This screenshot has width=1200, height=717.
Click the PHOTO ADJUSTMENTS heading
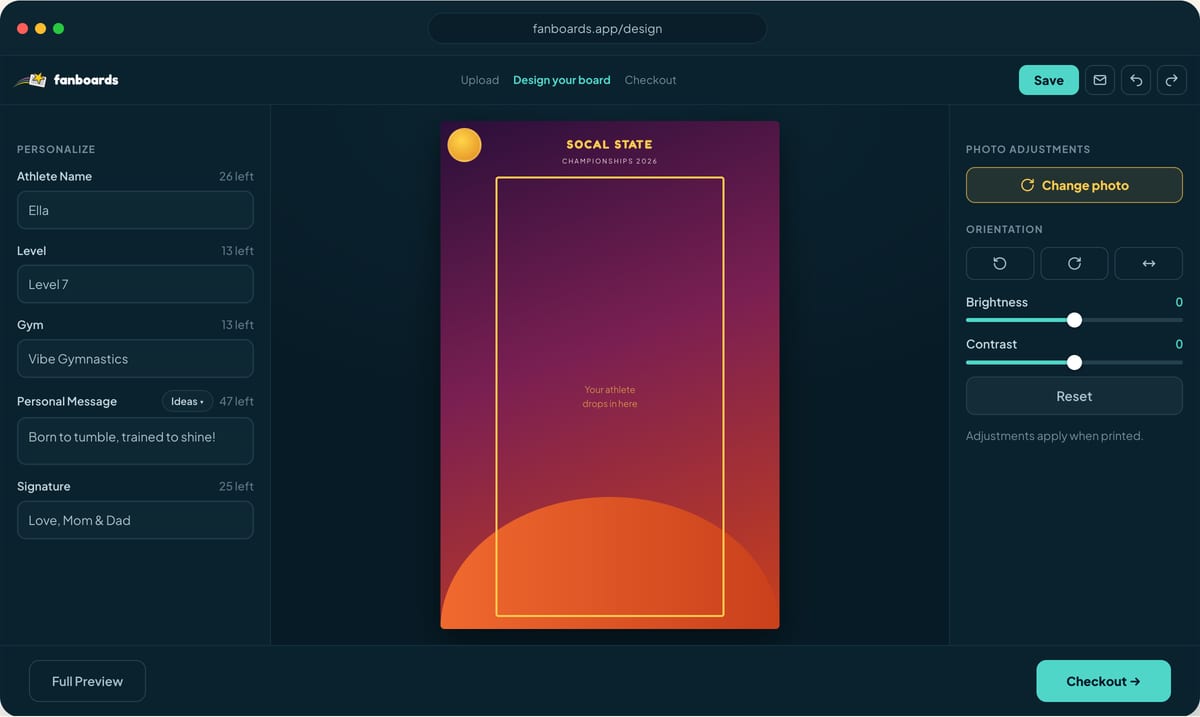pyautogui.click(x=1028, y=149)
